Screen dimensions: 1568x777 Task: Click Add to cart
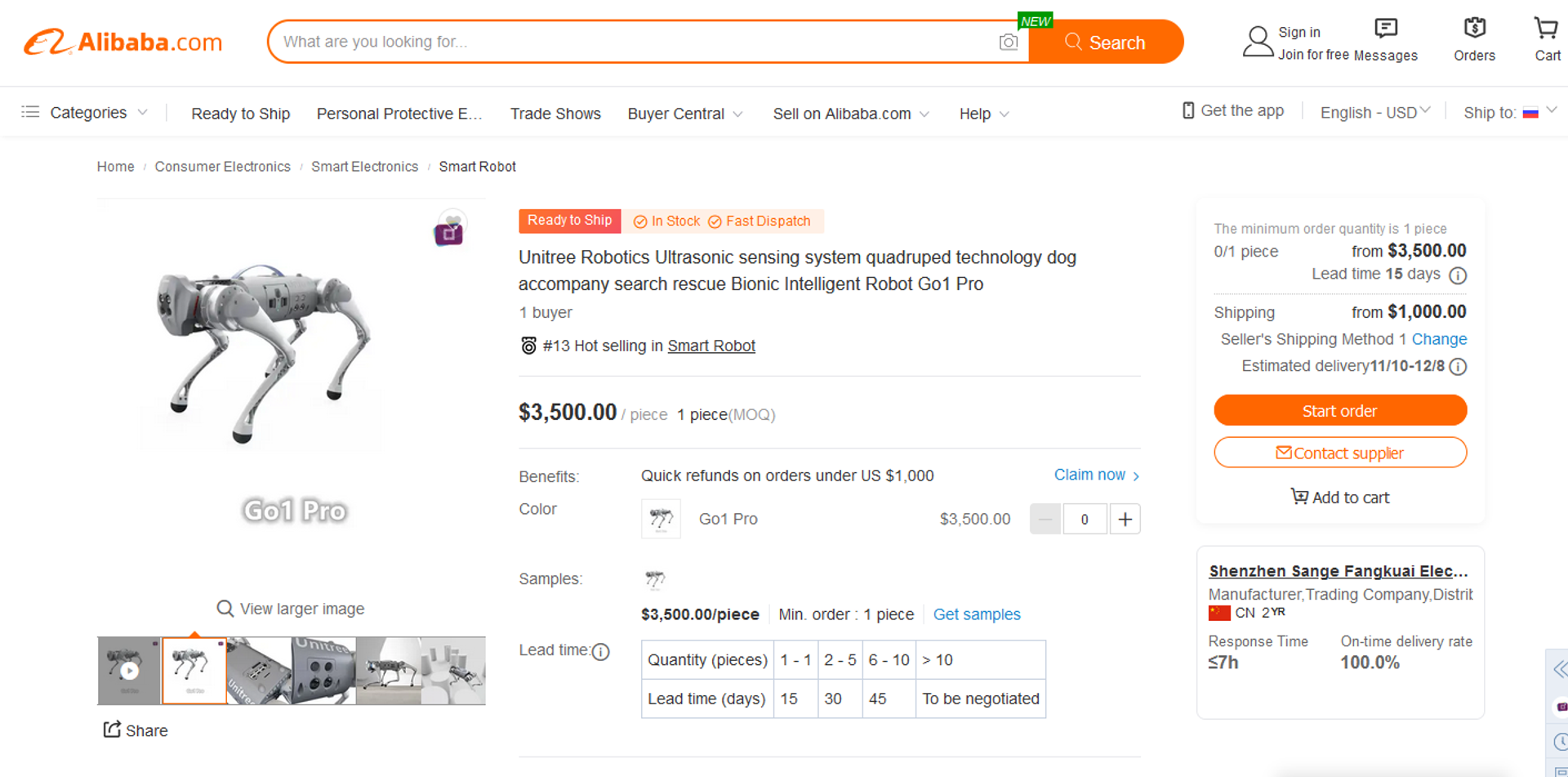tap(1340, 497)
